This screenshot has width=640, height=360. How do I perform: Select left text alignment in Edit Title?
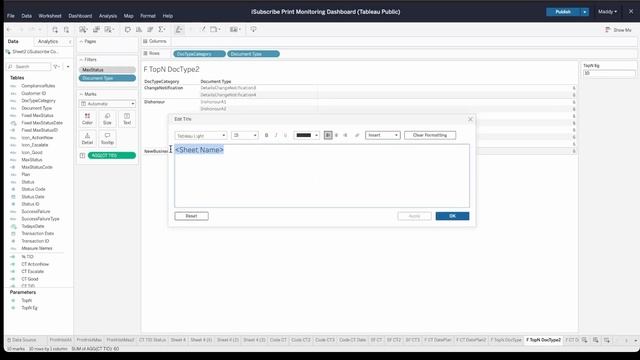pos(328,135)
